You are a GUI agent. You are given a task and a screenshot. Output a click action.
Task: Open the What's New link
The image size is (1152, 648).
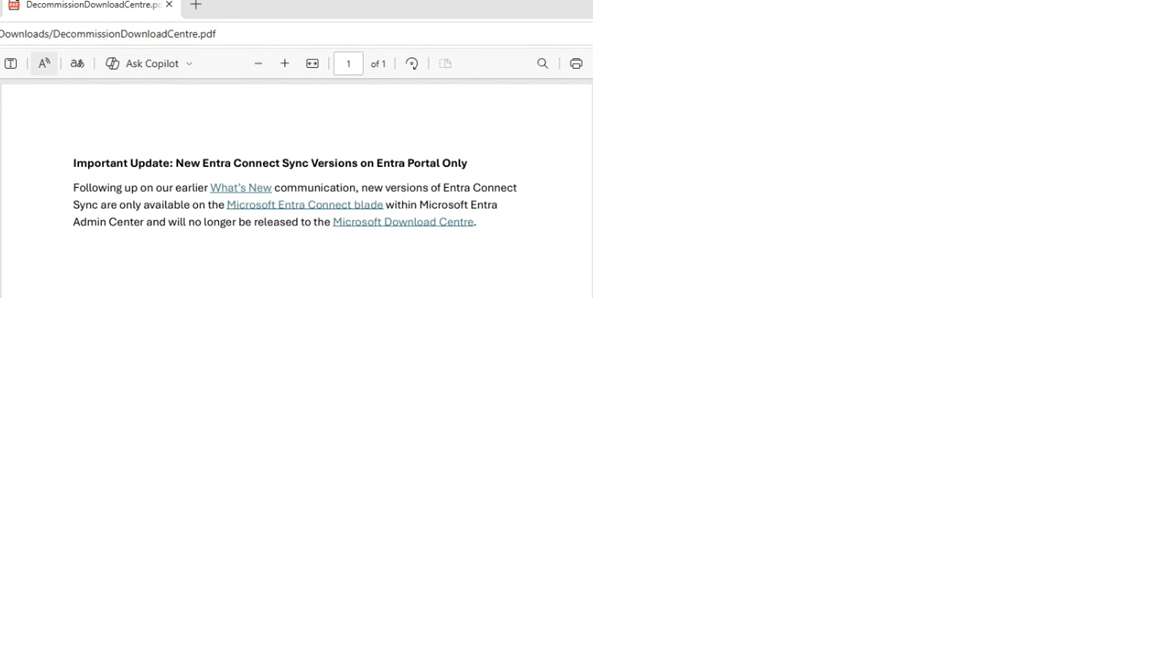[241, 188]
